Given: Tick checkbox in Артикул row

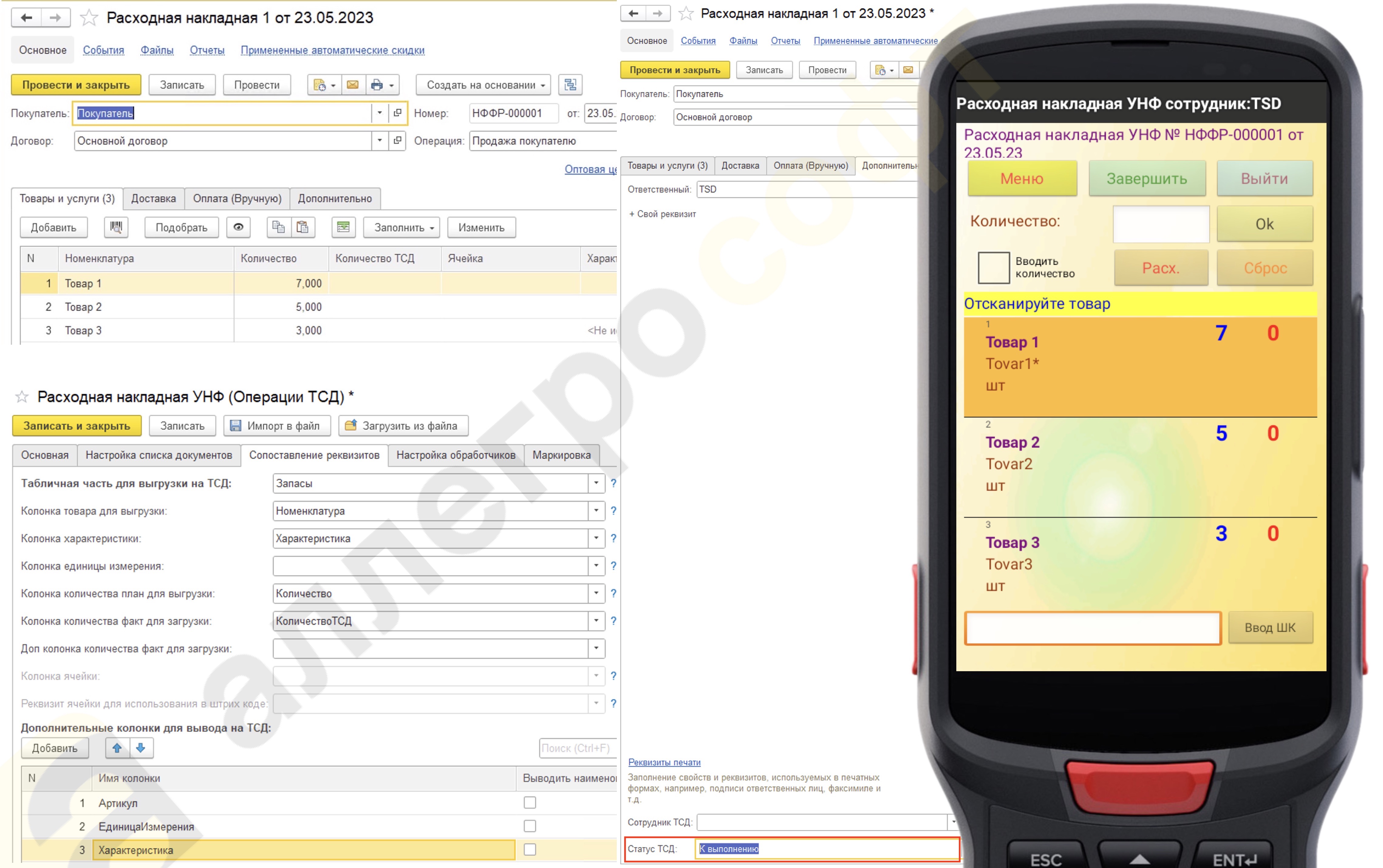Looking at the screenshot, I should click(x=529, y=803).
